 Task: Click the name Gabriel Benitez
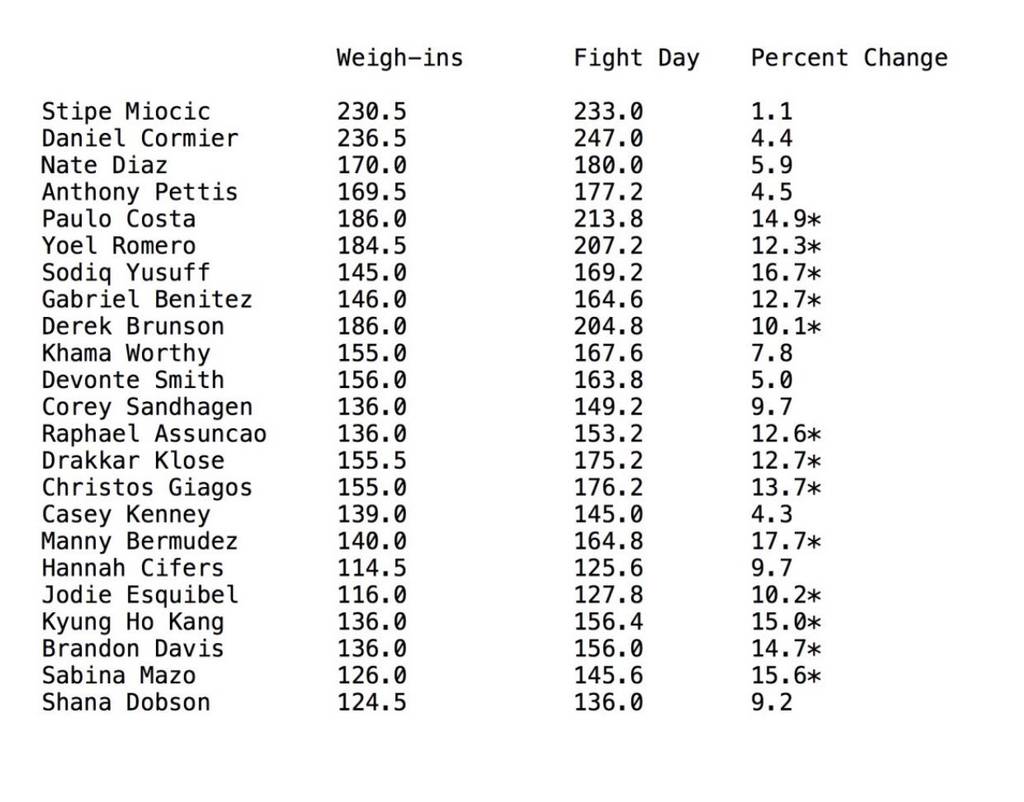pyautogui.click(x=146, y=300)
